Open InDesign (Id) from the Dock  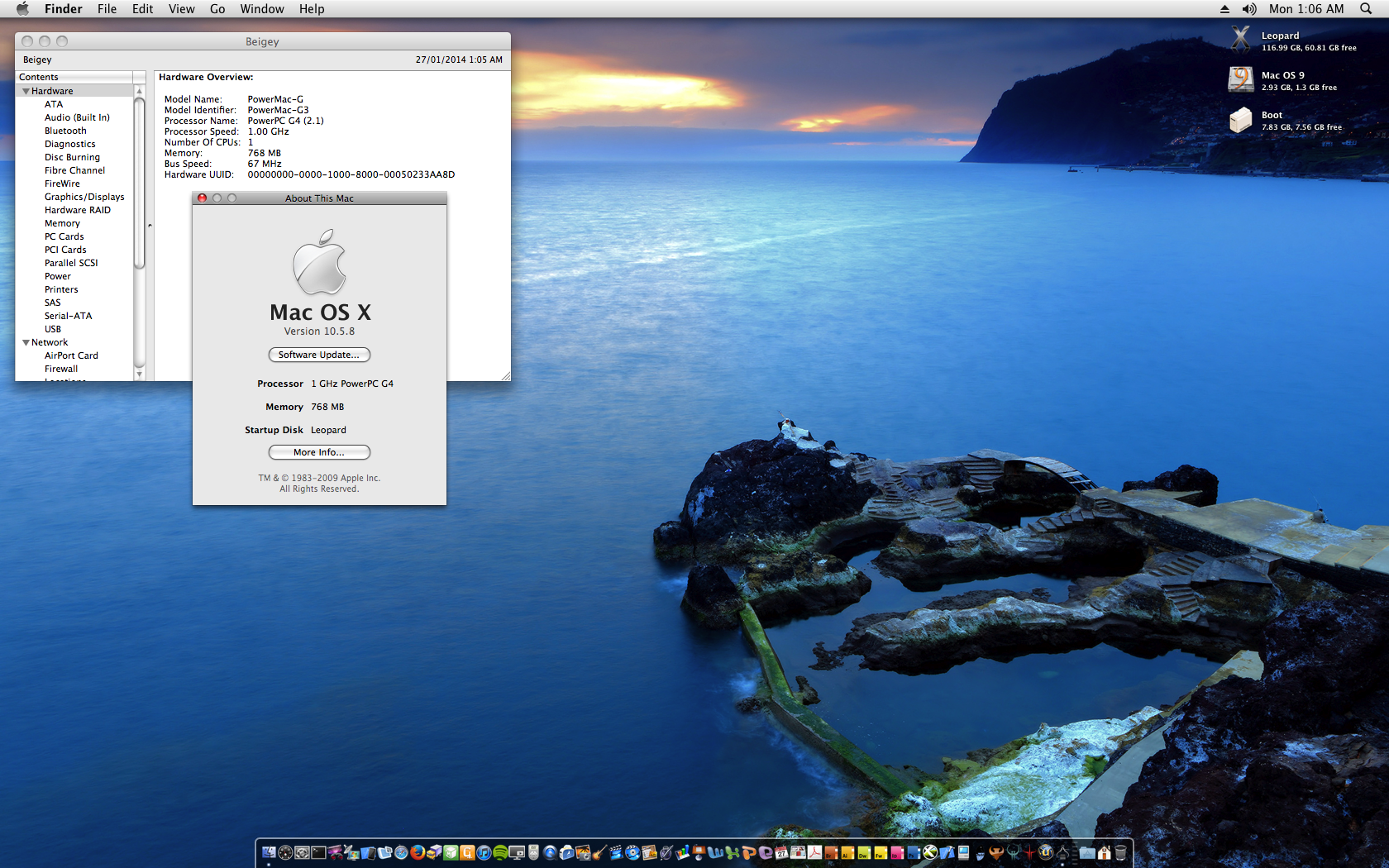897,852
